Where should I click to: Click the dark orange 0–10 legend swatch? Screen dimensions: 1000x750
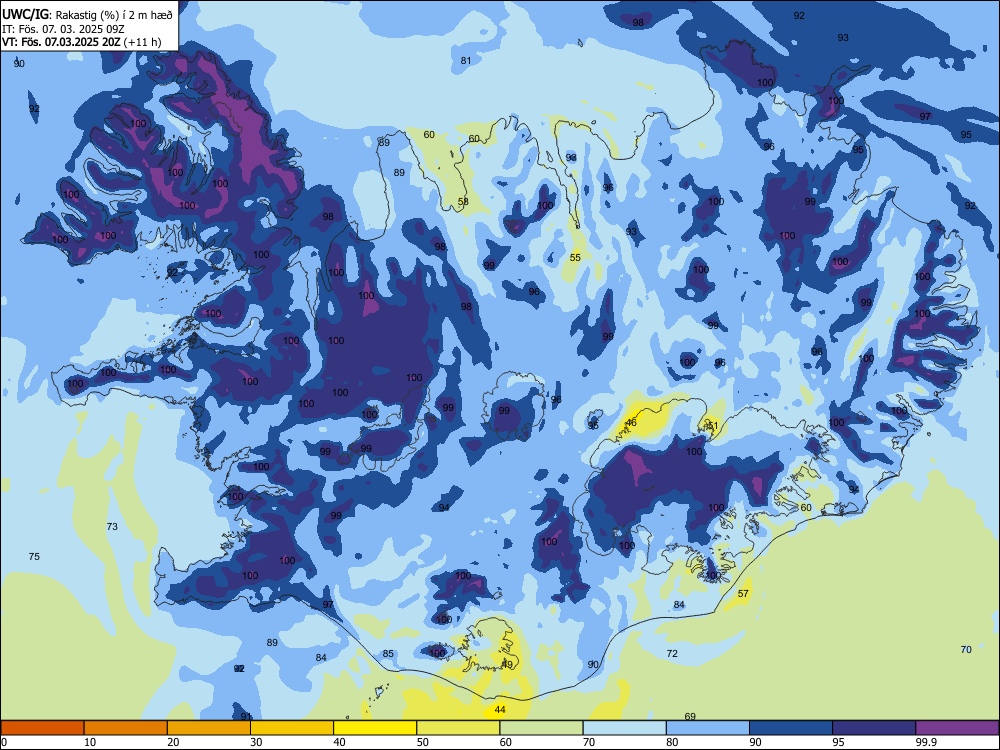[x=42, y=728]
